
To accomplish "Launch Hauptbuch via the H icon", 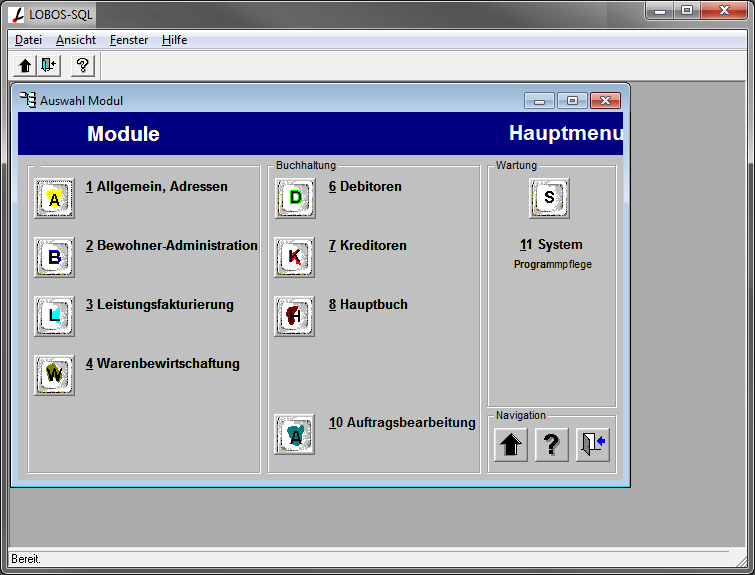I will (295, 316).
